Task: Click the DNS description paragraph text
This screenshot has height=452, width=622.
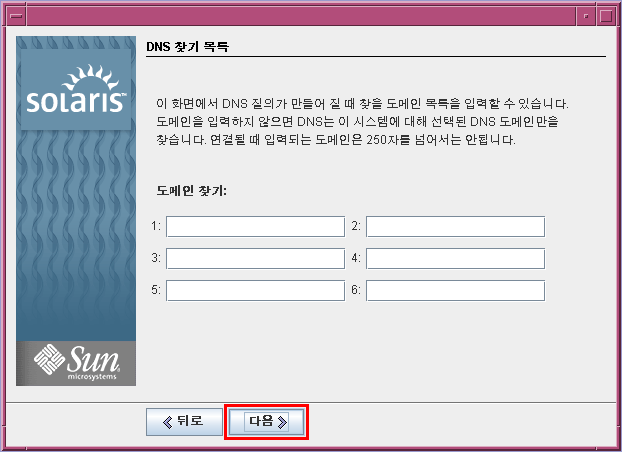Action: (362, 122)
